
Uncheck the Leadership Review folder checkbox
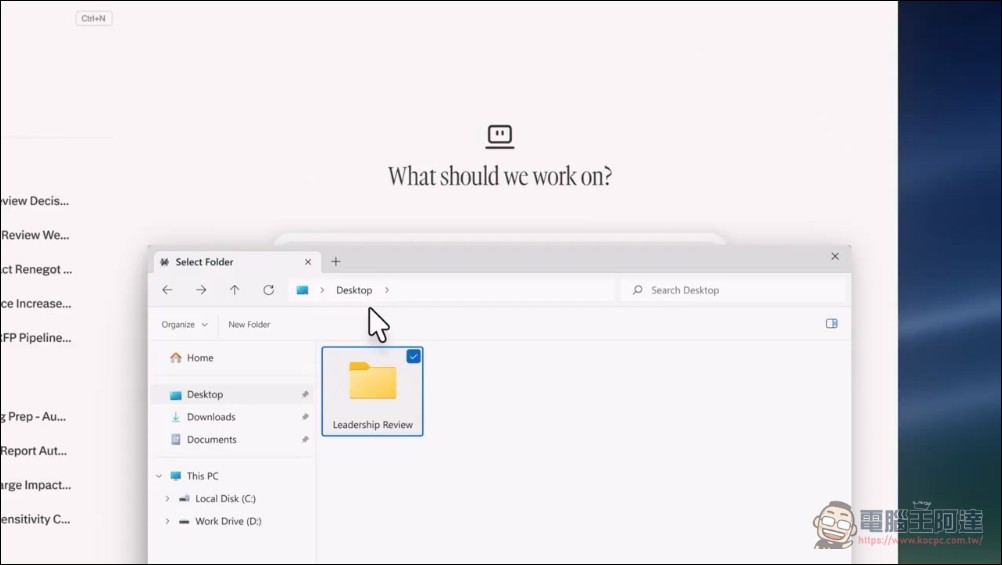pos(413,357)
